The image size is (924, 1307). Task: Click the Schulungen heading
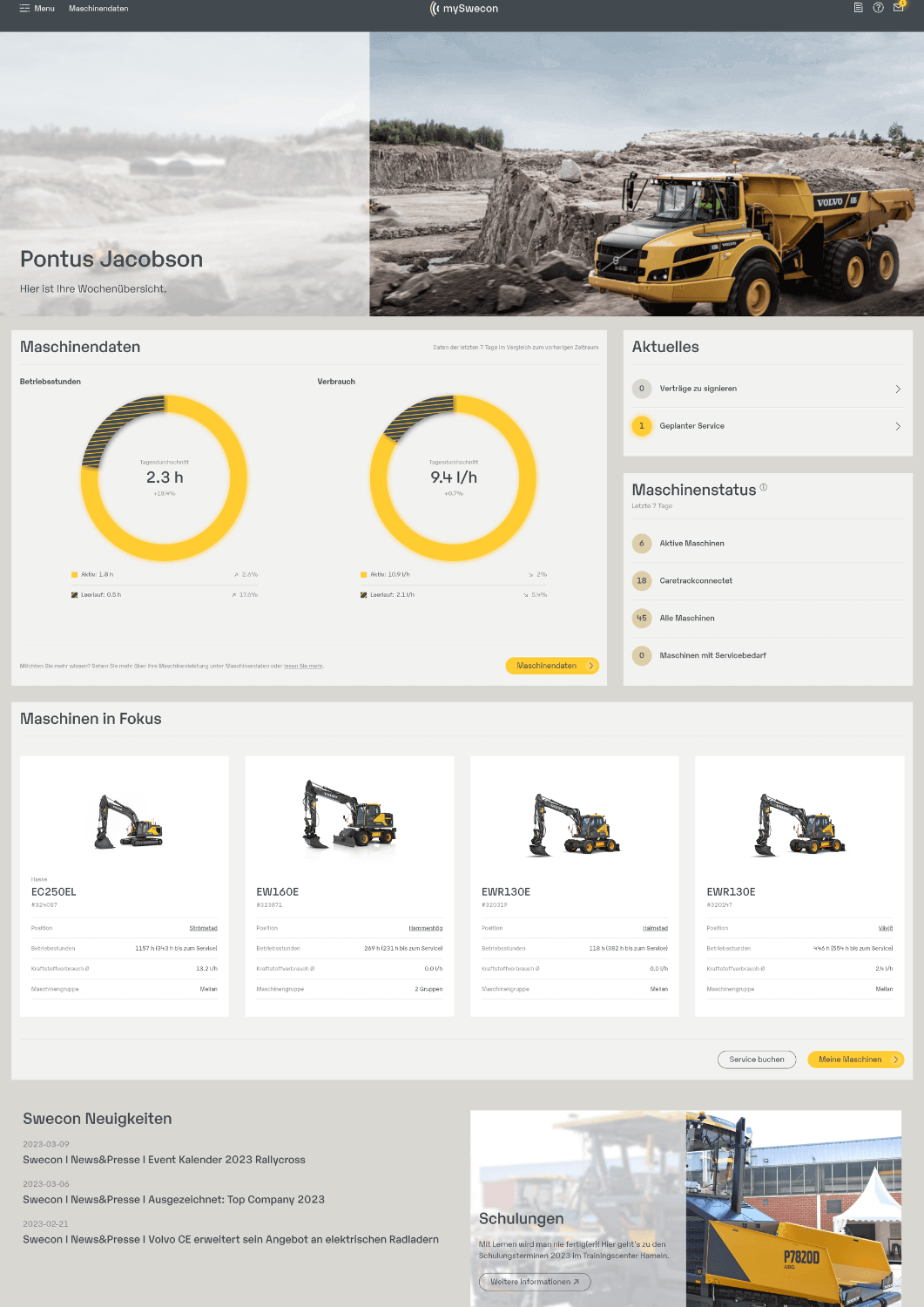[521, 1219]
